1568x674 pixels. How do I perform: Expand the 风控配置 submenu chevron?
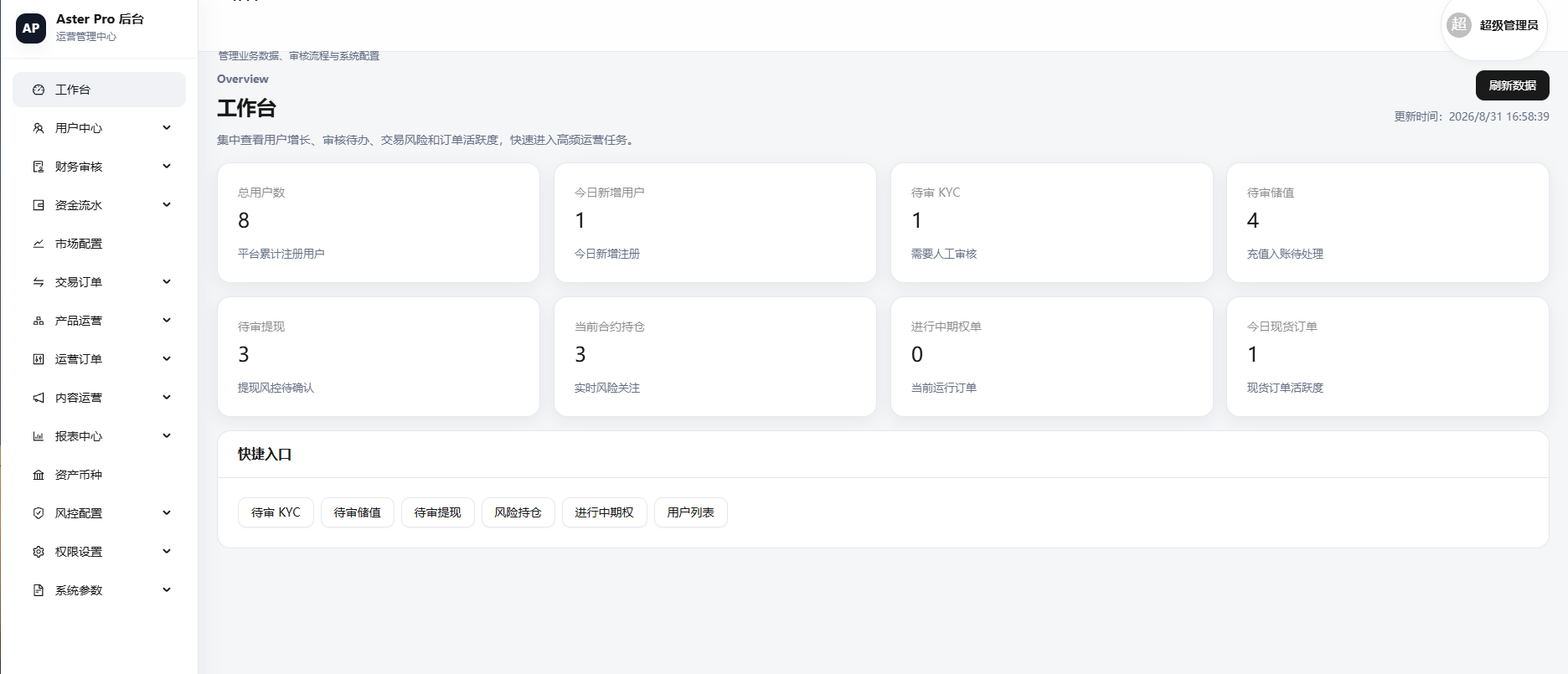point(167,513)
